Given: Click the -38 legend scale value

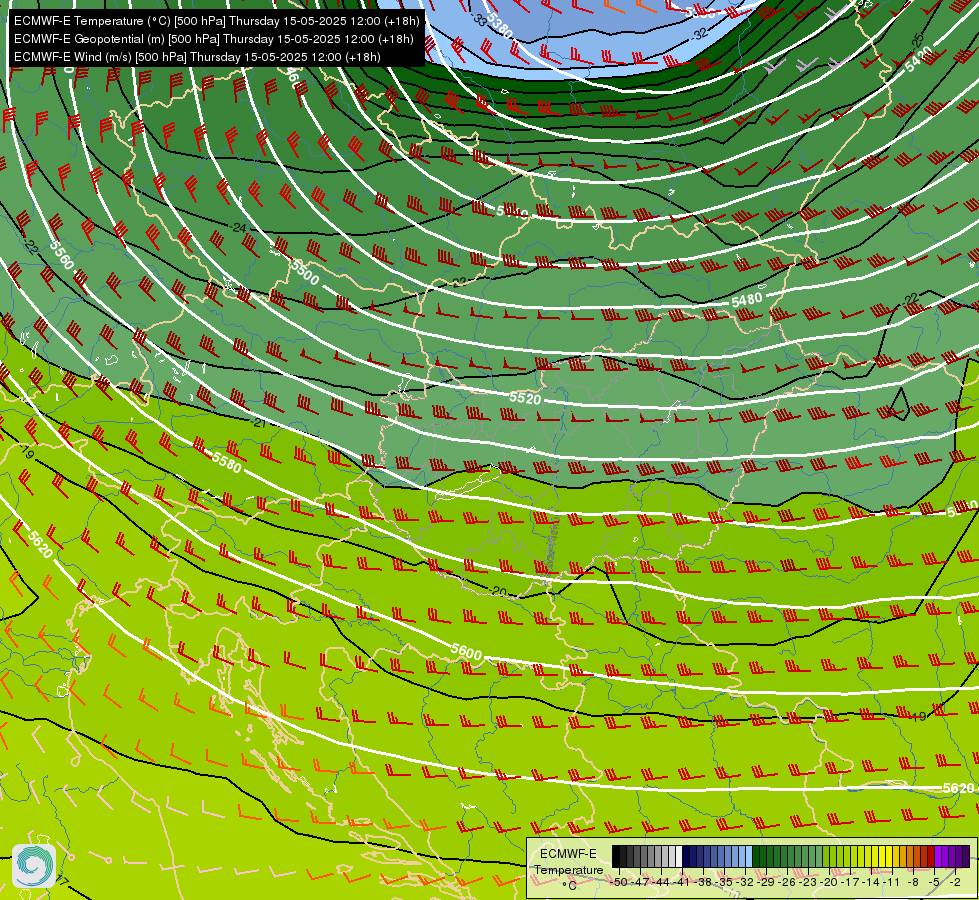Looking at the screenshot, I should 704,882.
